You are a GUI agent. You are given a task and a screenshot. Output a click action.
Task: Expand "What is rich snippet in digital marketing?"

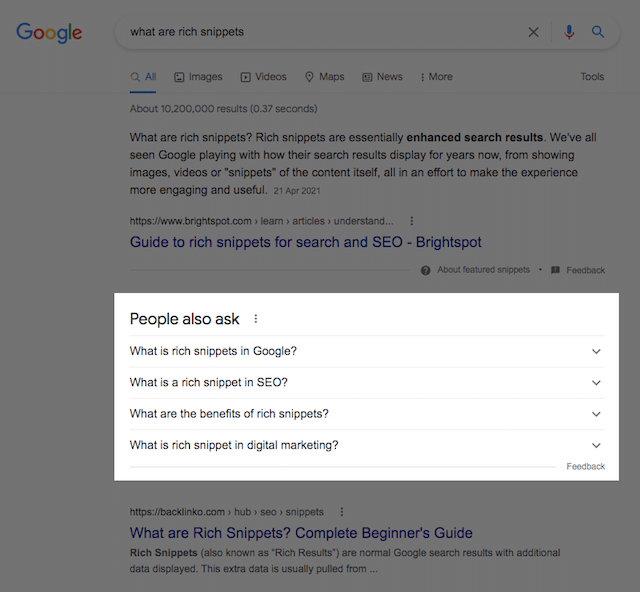tap(596, 445)
